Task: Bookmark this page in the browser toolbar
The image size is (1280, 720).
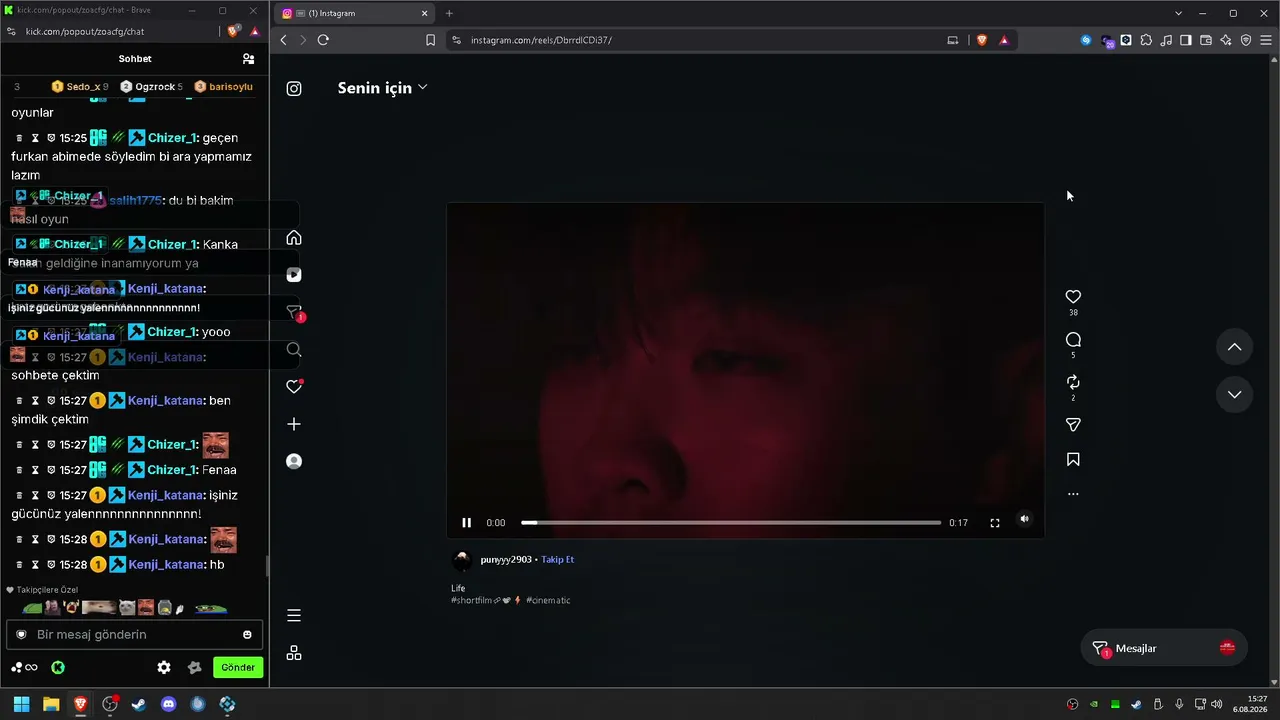Action: 430,40
